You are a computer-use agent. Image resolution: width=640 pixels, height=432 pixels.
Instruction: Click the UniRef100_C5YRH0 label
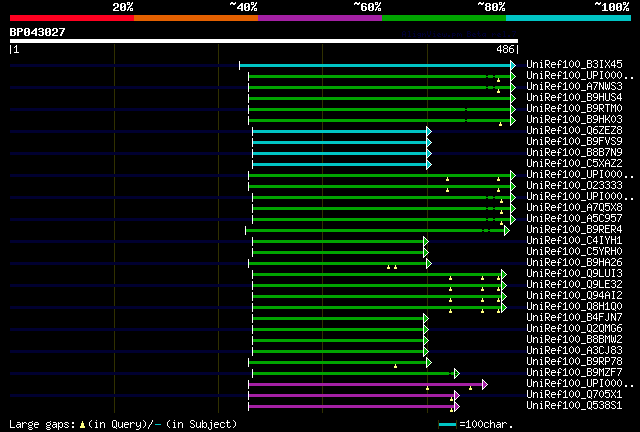click(574, 252)
